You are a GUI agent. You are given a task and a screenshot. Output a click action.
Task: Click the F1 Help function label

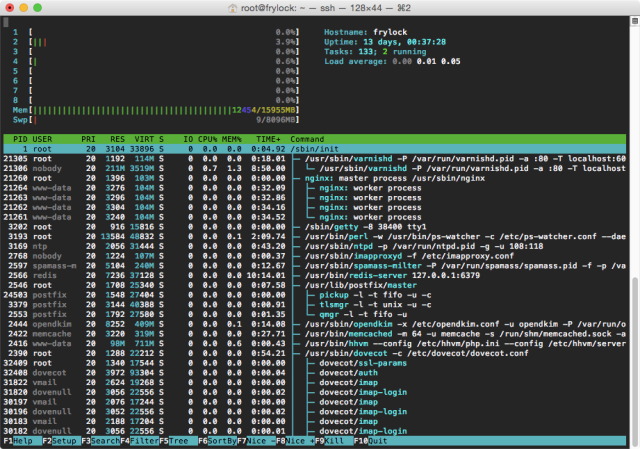click(22, 441)
